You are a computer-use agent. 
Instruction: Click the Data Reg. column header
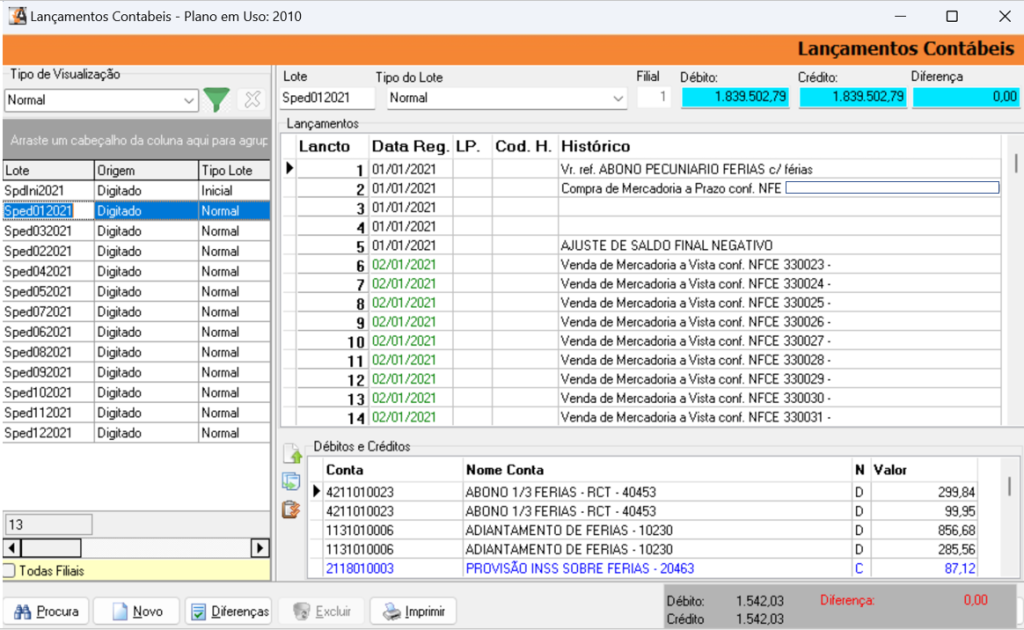pos(411,147)
